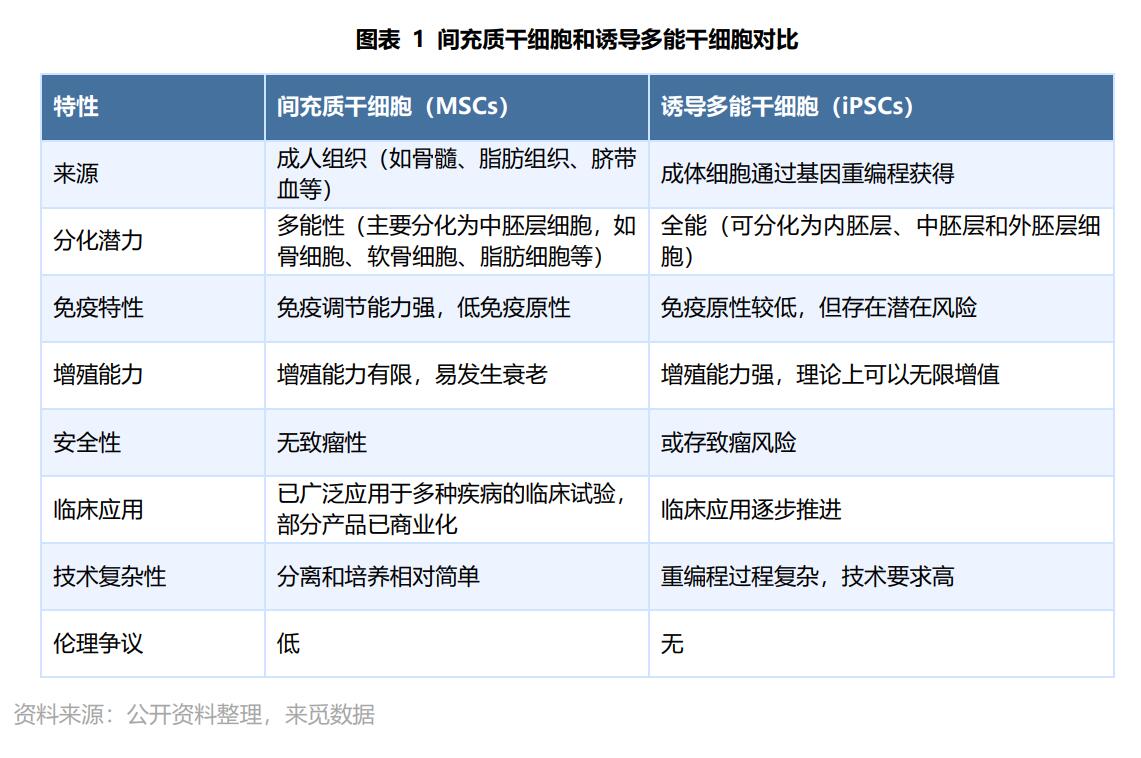Click the 临床应用 row label
Screen dimensions: 1141x758
tap(98, 509)
